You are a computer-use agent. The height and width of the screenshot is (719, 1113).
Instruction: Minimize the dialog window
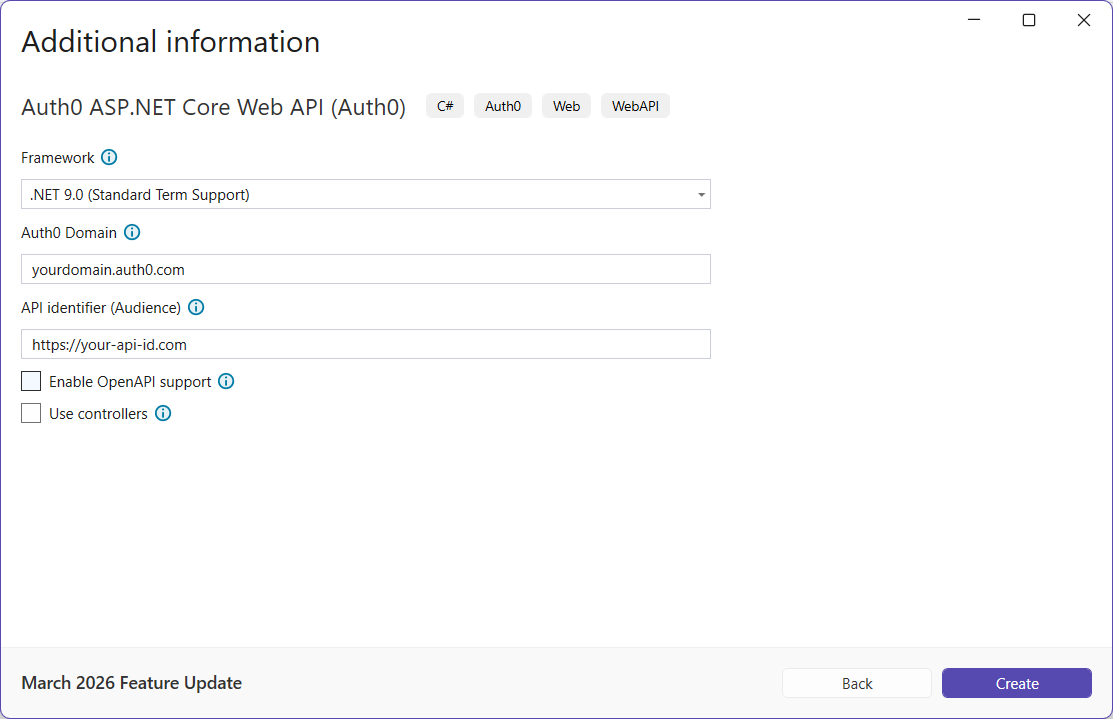pos(974,20)
